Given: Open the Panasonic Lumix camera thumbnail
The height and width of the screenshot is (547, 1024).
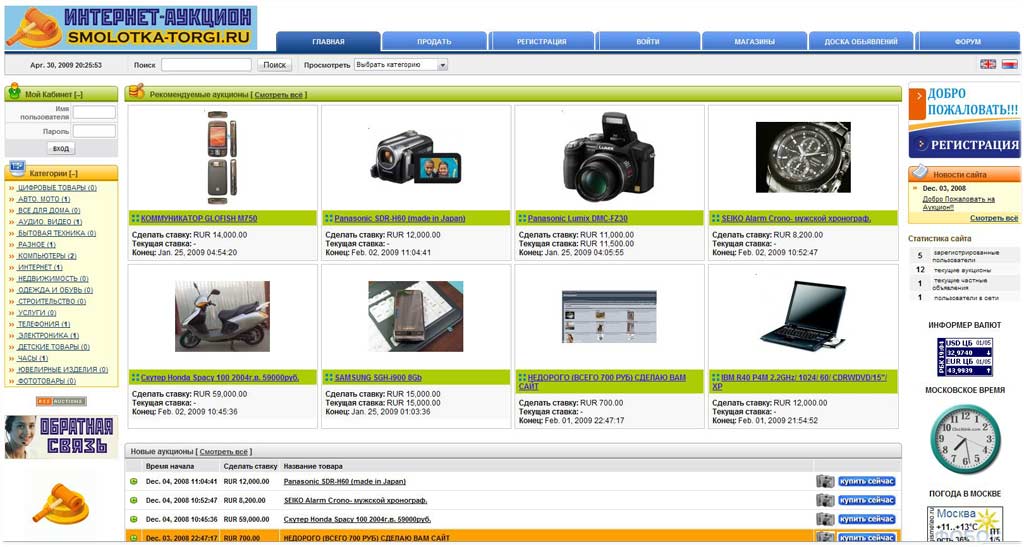Looking at the screenshot, I should pos(609,157).
